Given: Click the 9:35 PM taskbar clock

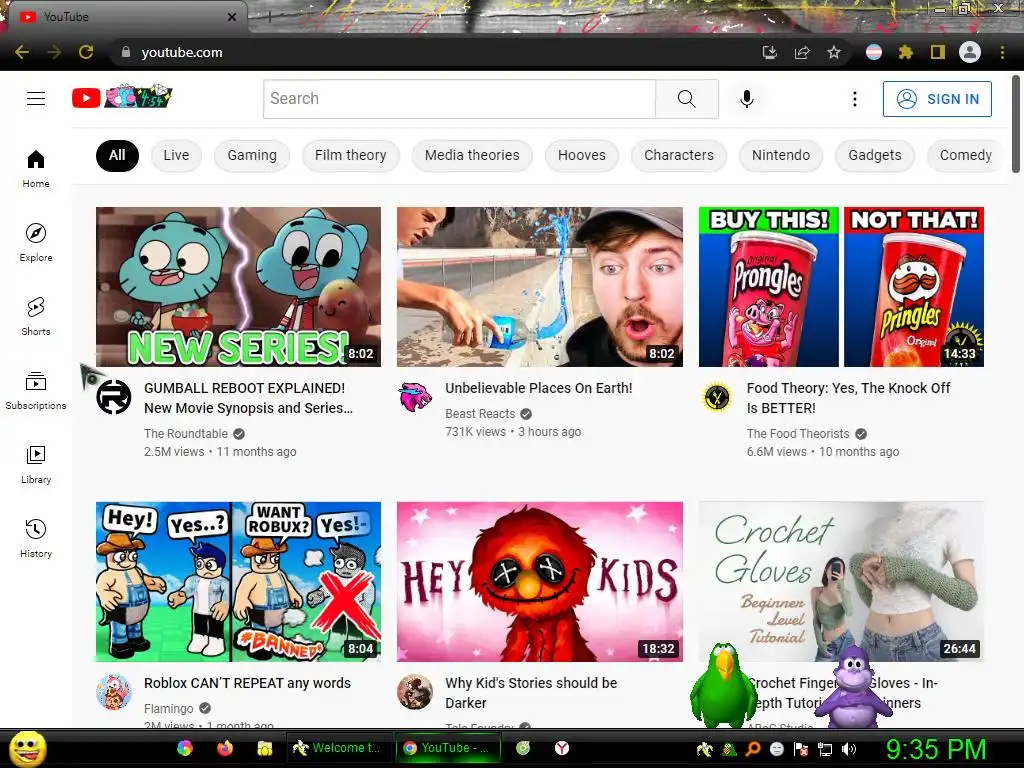Looking at the screenshot, I should pos(936,749).
